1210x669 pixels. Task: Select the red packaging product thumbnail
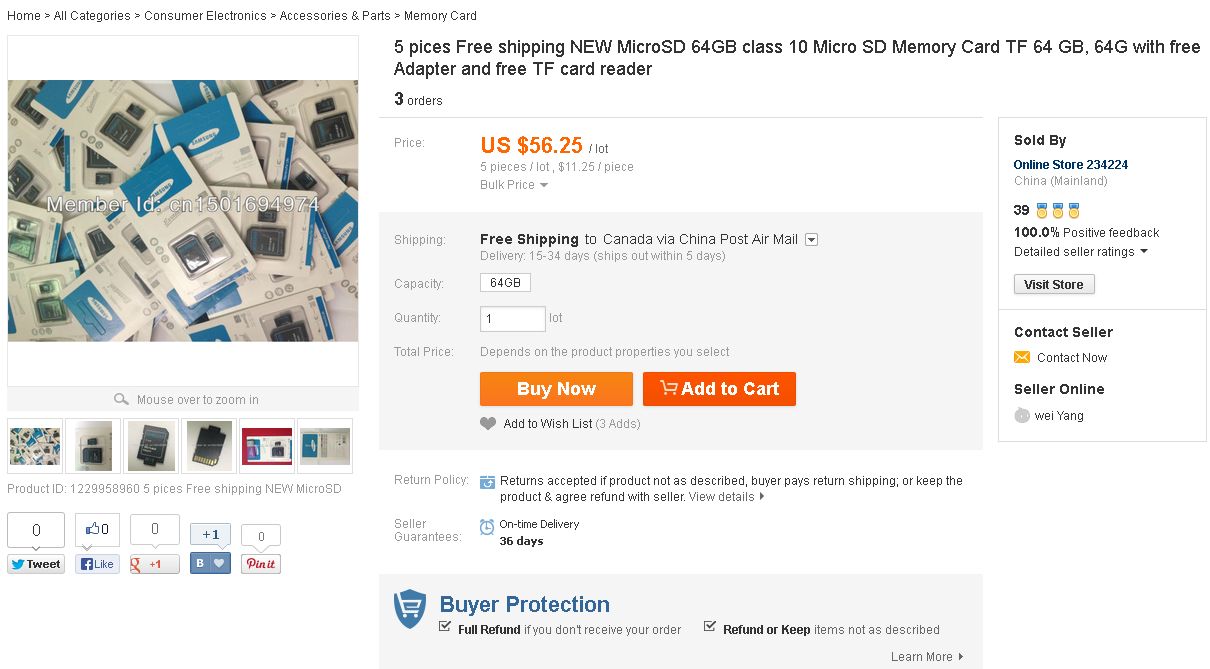pyautogui.click(x=267, y=446)
